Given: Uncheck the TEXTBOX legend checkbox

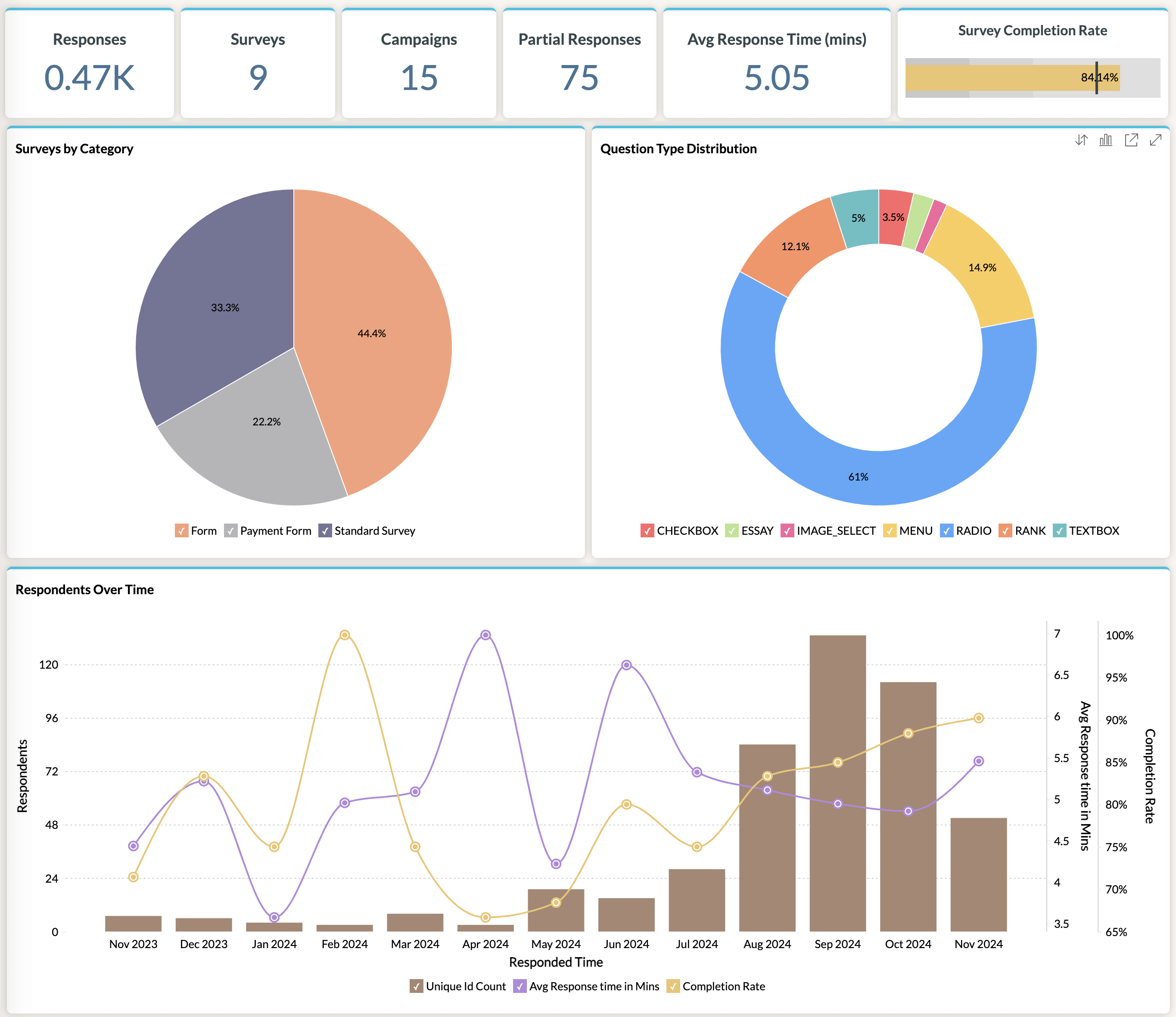Looking at the screenshot, I should [1059, 530].
